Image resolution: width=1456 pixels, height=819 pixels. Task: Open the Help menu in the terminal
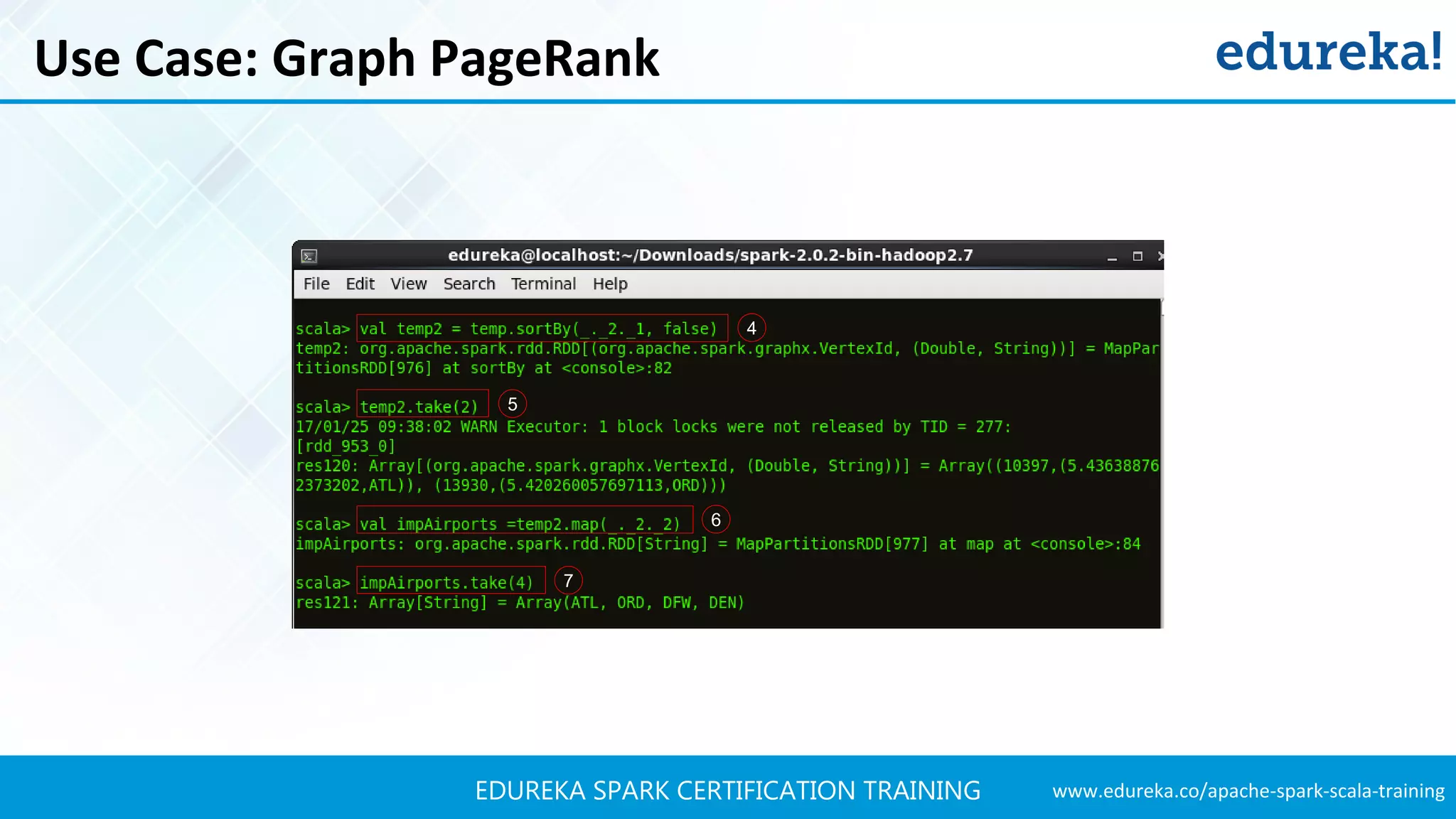pos(610,284)
